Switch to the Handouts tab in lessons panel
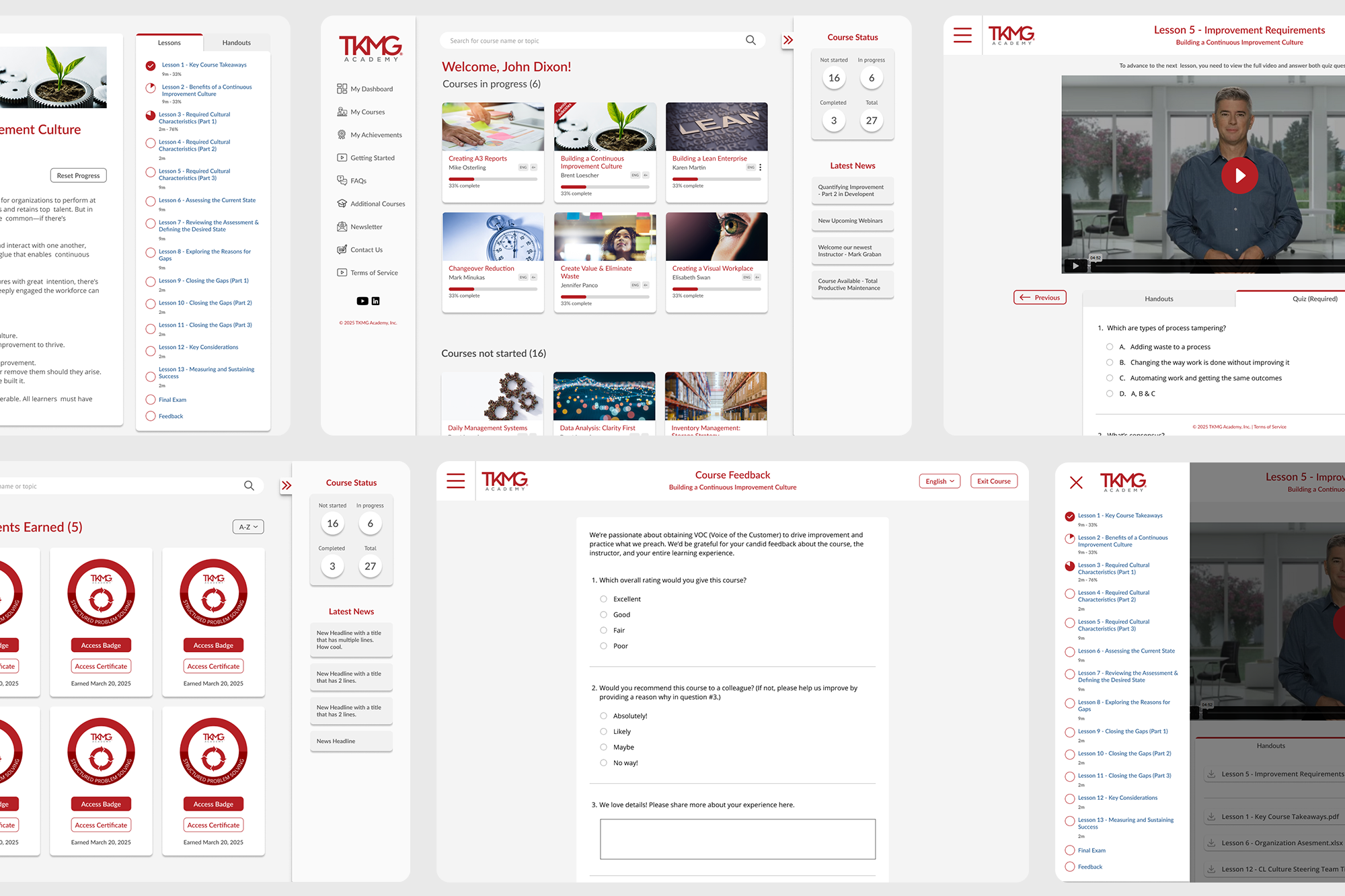Viewport: 1345px width, 896px height. point(236,42)
